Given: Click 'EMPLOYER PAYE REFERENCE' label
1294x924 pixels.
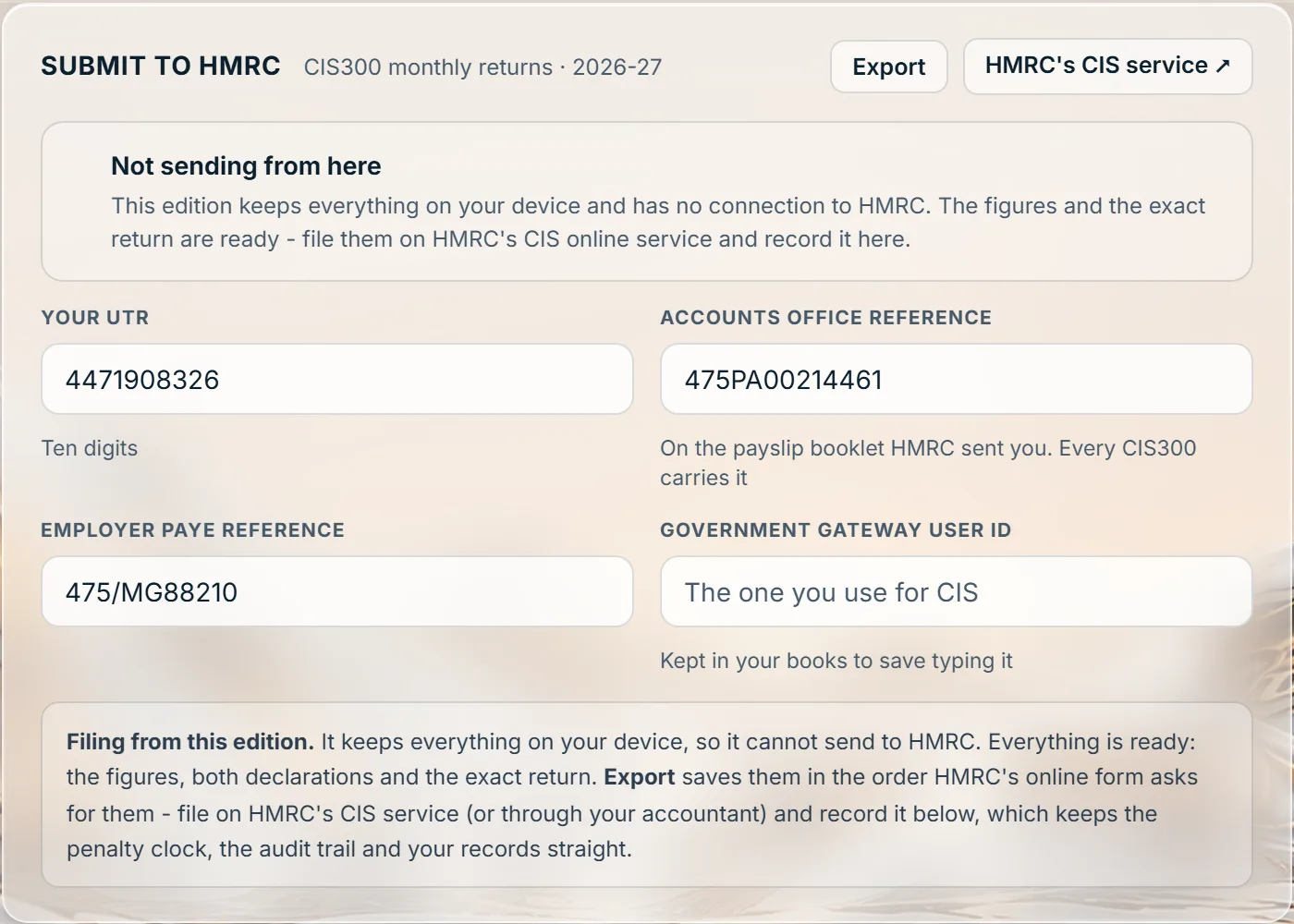Looking at the screenshot, I should (192, 530).
